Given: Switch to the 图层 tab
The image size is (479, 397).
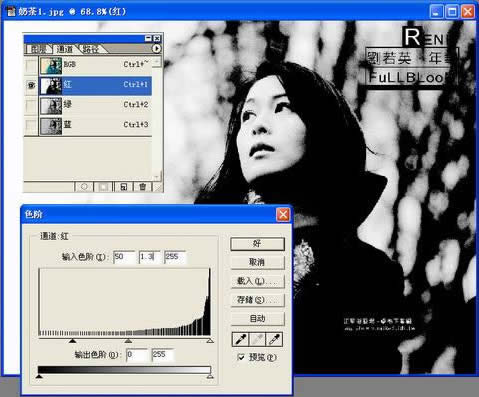Looking at the screenshot, I should 38,49.
